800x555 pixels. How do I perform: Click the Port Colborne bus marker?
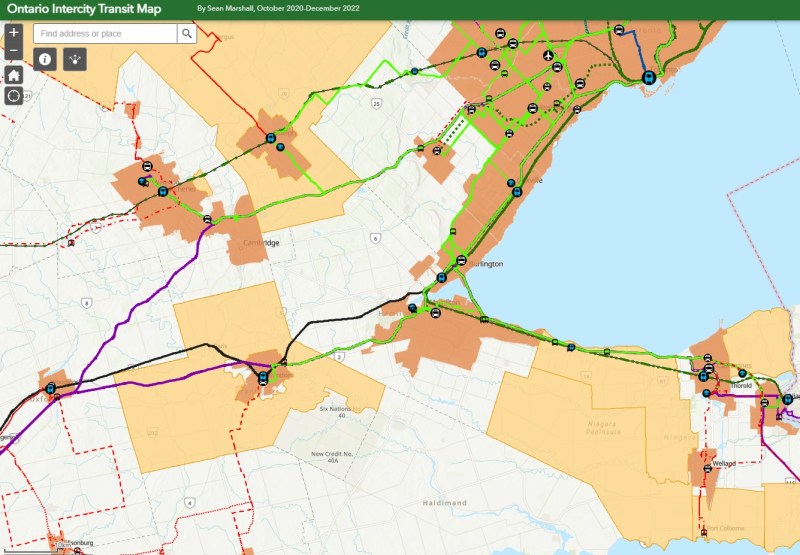tap(706, 531)
